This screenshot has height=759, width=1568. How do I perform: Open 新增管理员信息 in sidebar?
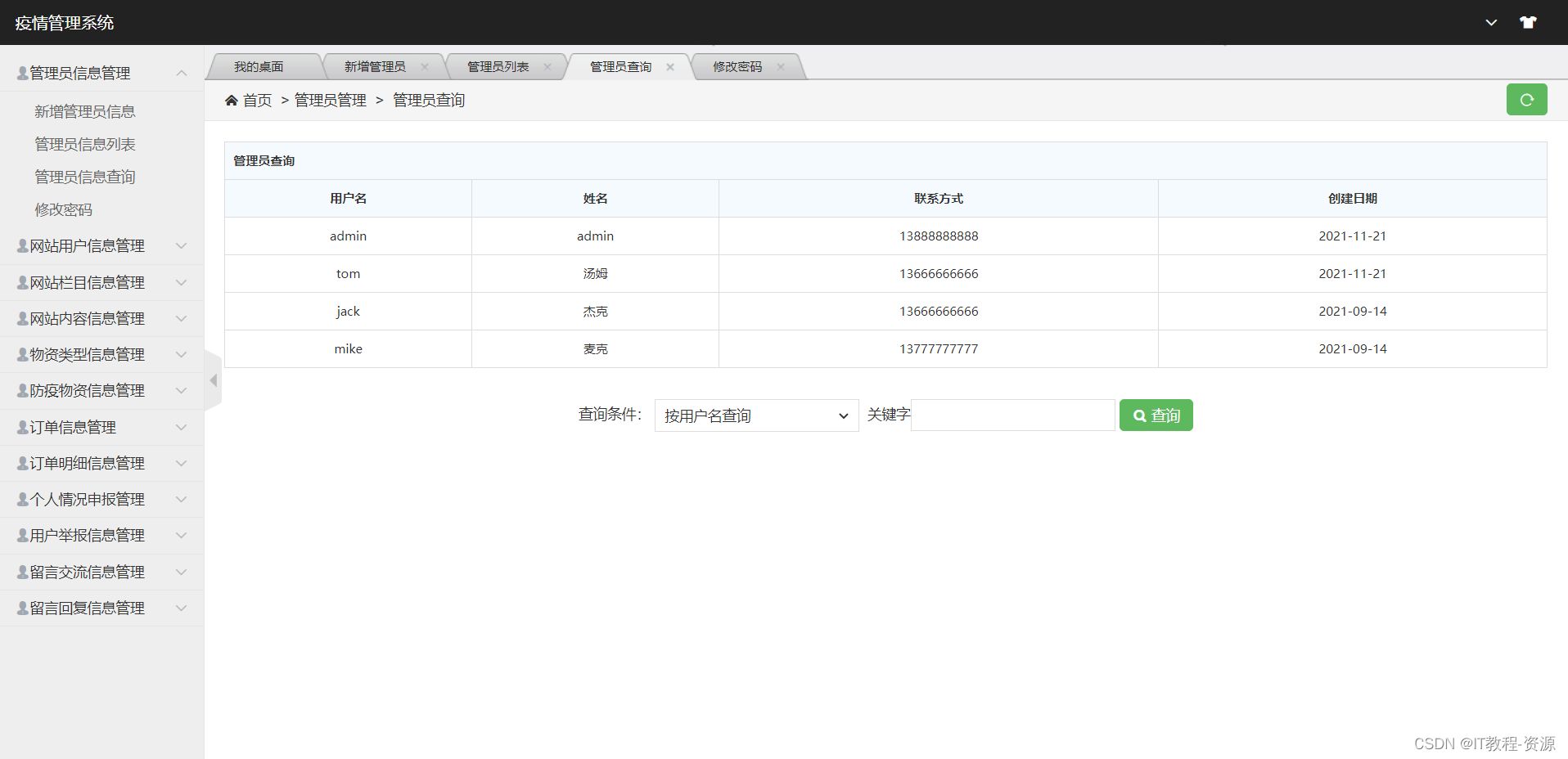pyautogui.click(x=85, y=111)
